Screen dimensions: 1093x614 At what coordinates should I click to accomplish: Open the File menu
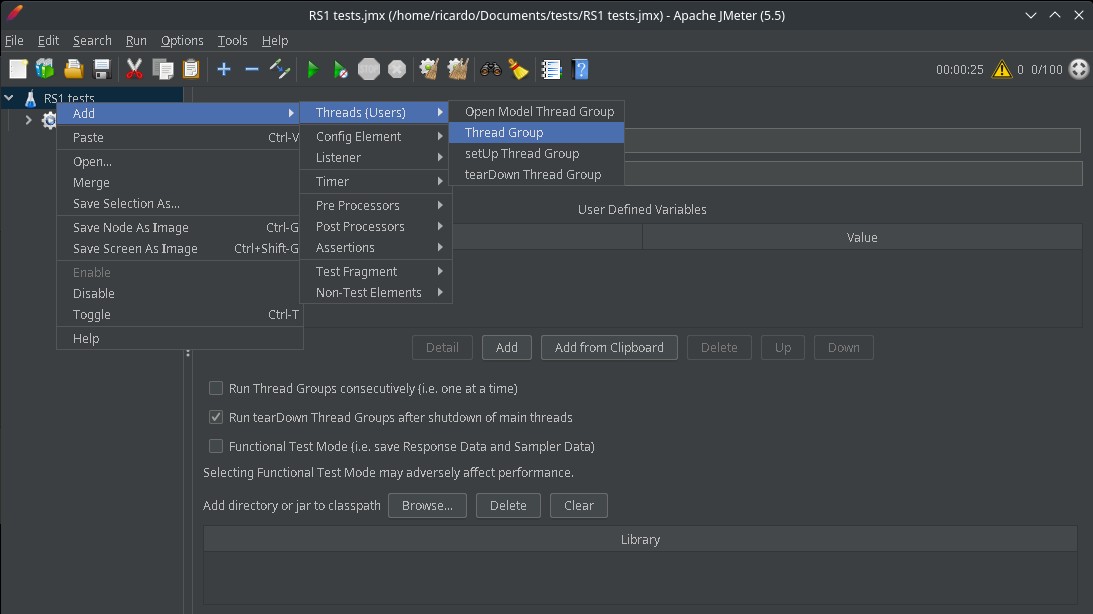click(x=14, y=40)
